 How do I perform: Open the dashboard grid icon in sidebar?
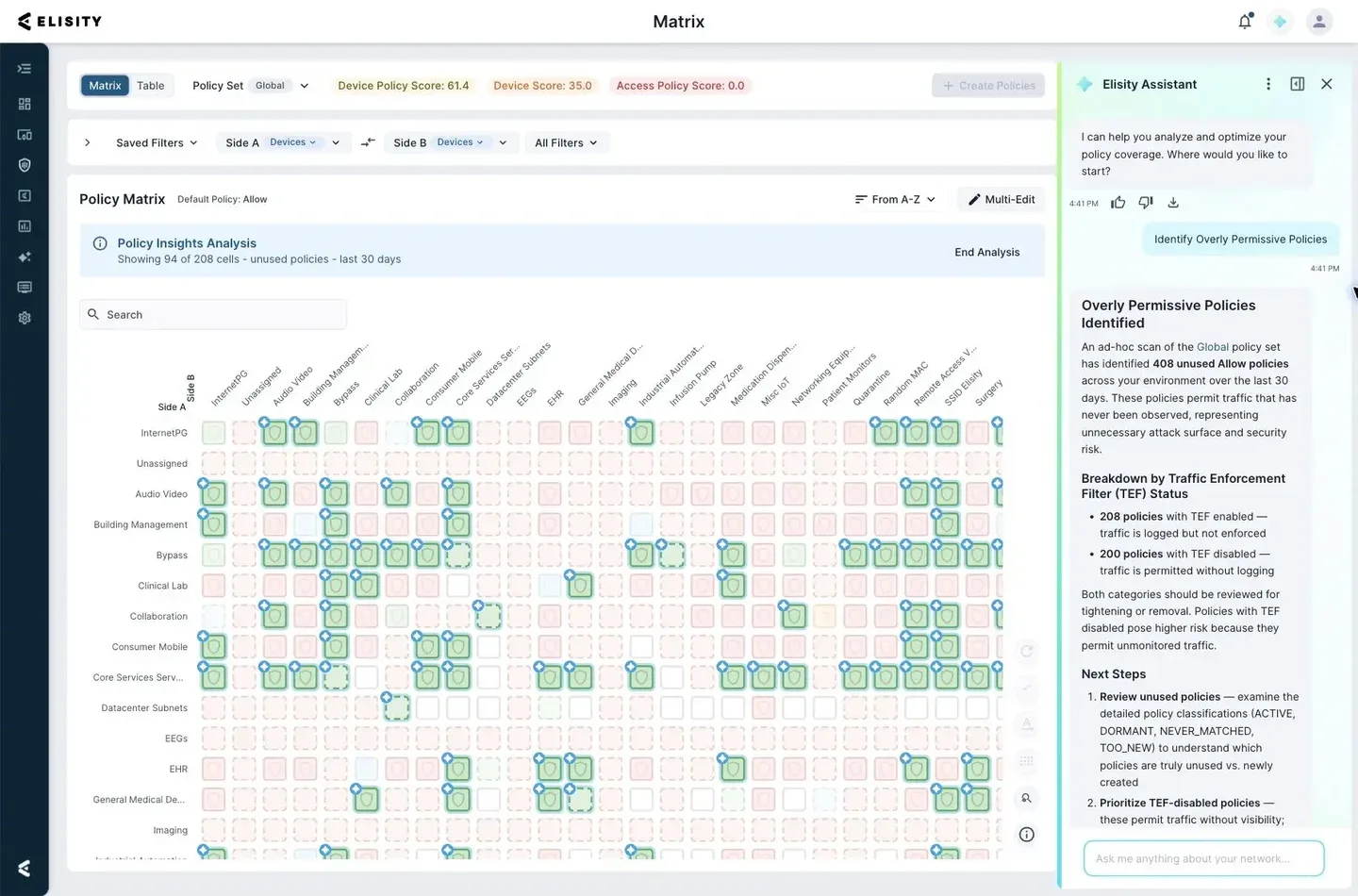(25, 104)
